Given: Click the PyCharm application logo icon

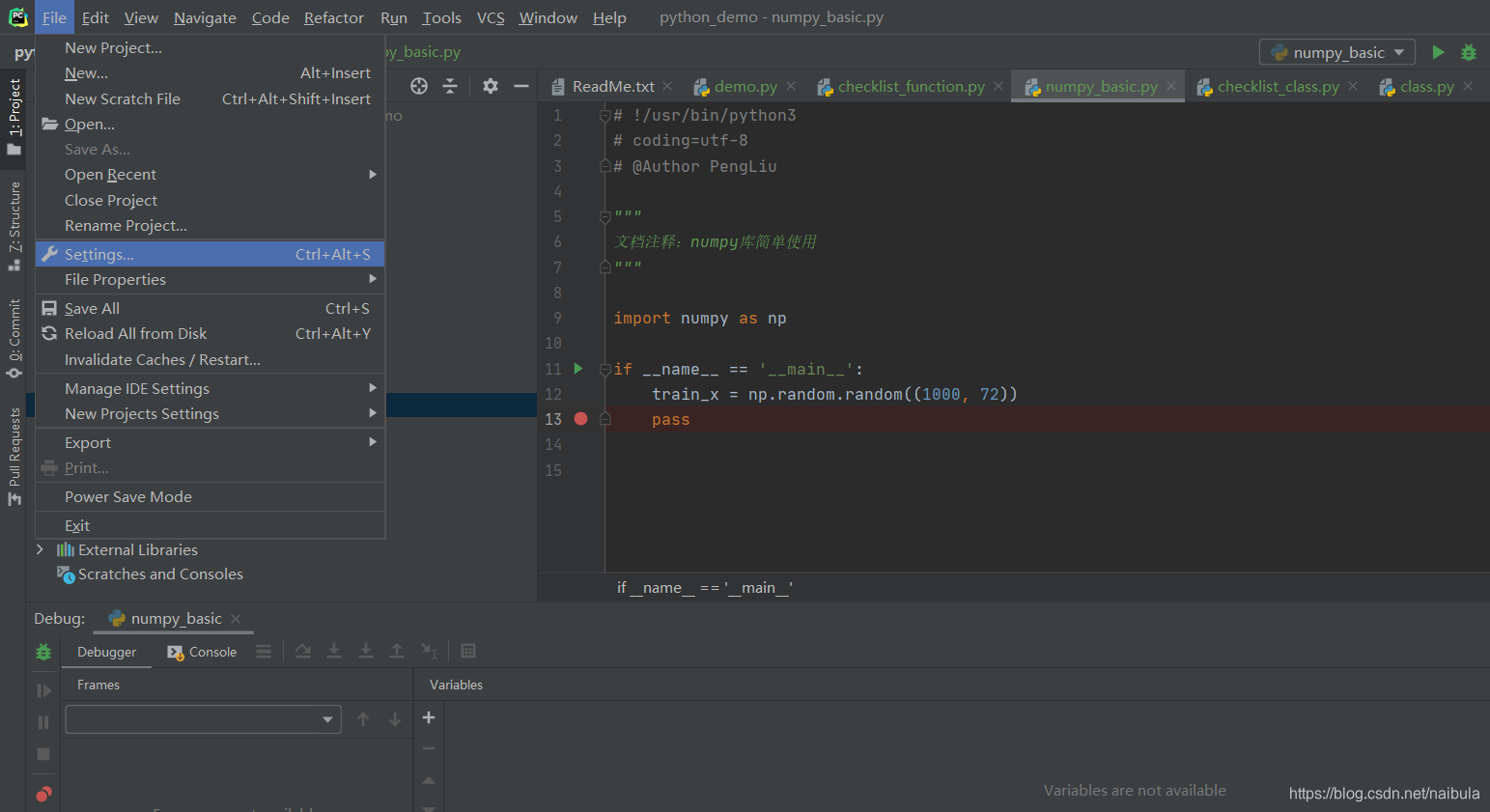Looking at the screenshot, I should point(17,17).
